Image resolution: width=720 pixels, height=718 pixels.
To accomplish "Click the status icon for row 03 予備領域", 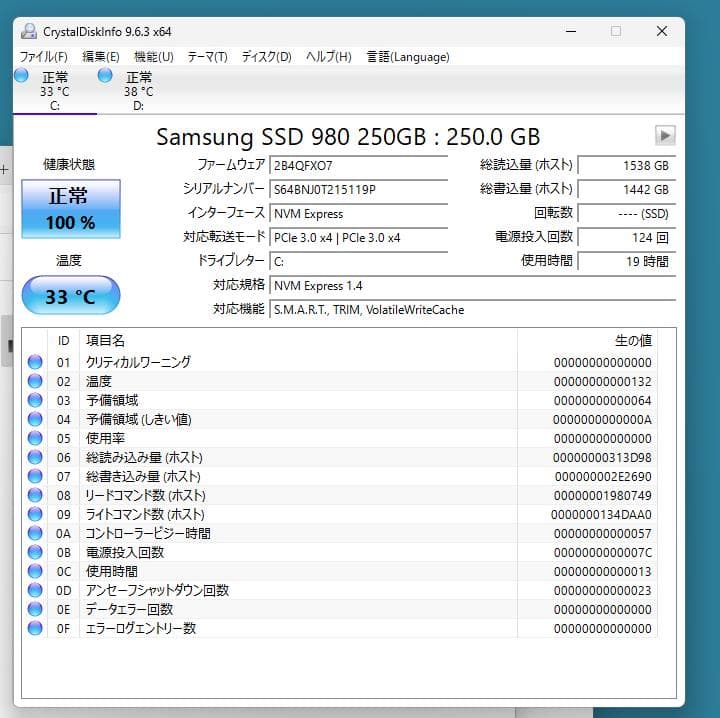I will point(35,400).
